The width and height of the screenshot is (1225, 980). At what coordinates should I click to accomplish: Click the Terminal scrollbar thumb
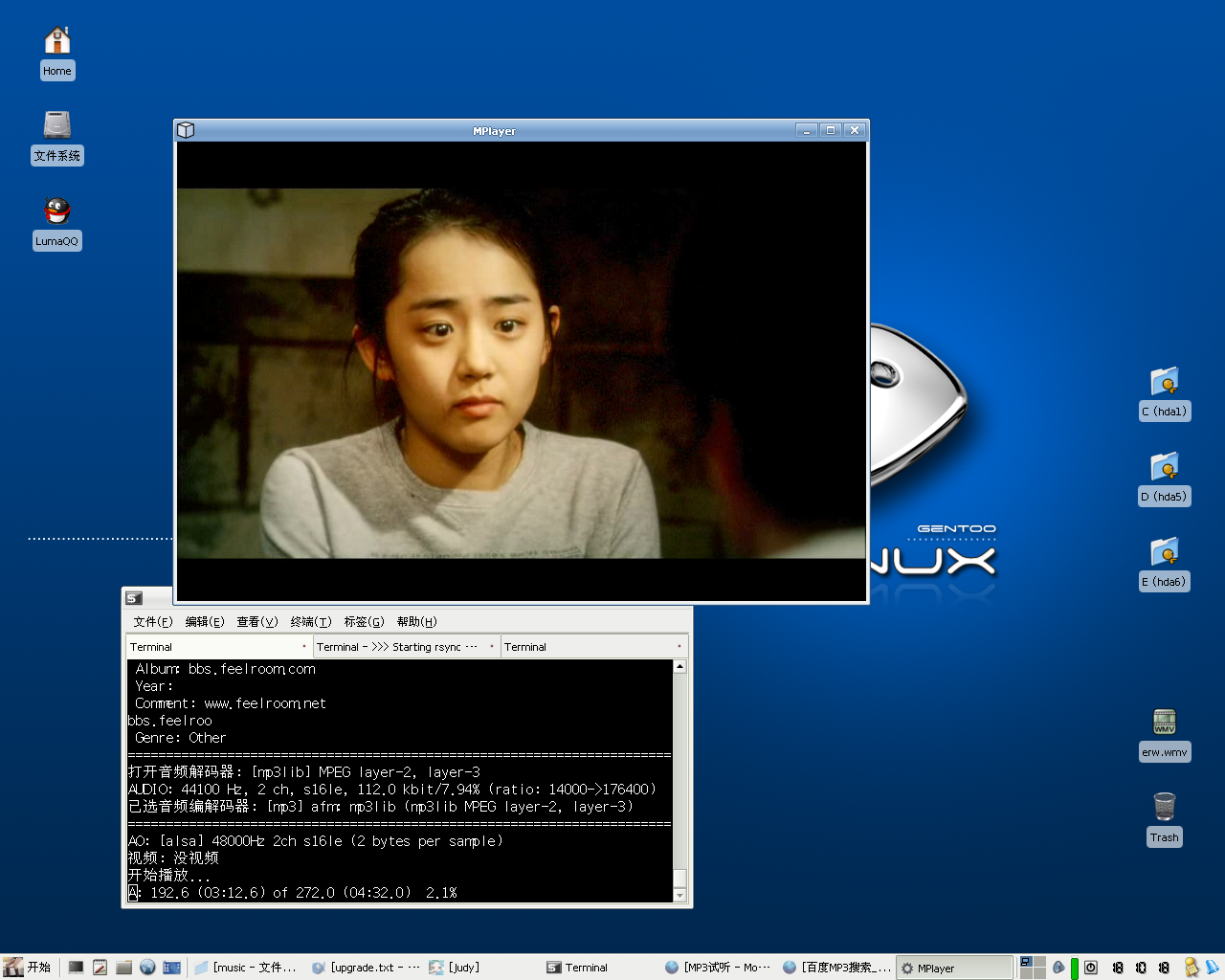679,879
